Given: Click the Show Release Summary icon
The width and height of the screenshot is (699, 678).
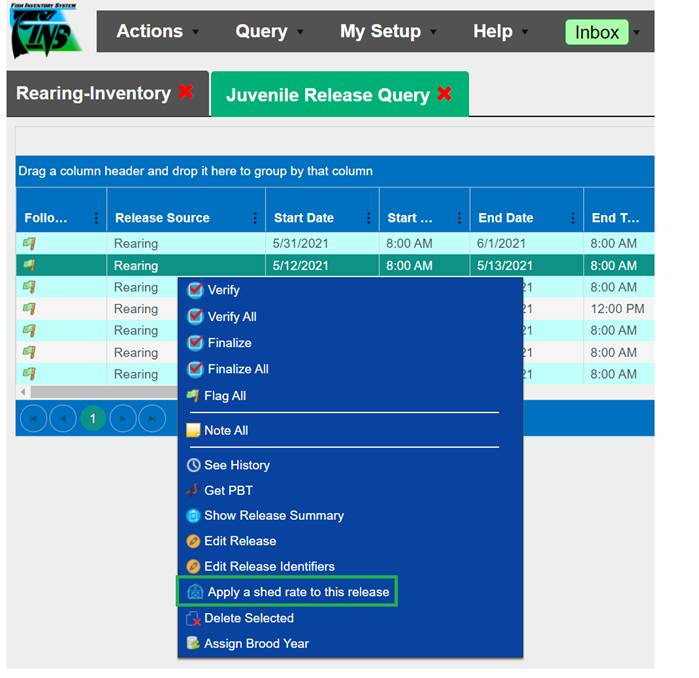Looking at the screenshot, I should coord(193,515).
